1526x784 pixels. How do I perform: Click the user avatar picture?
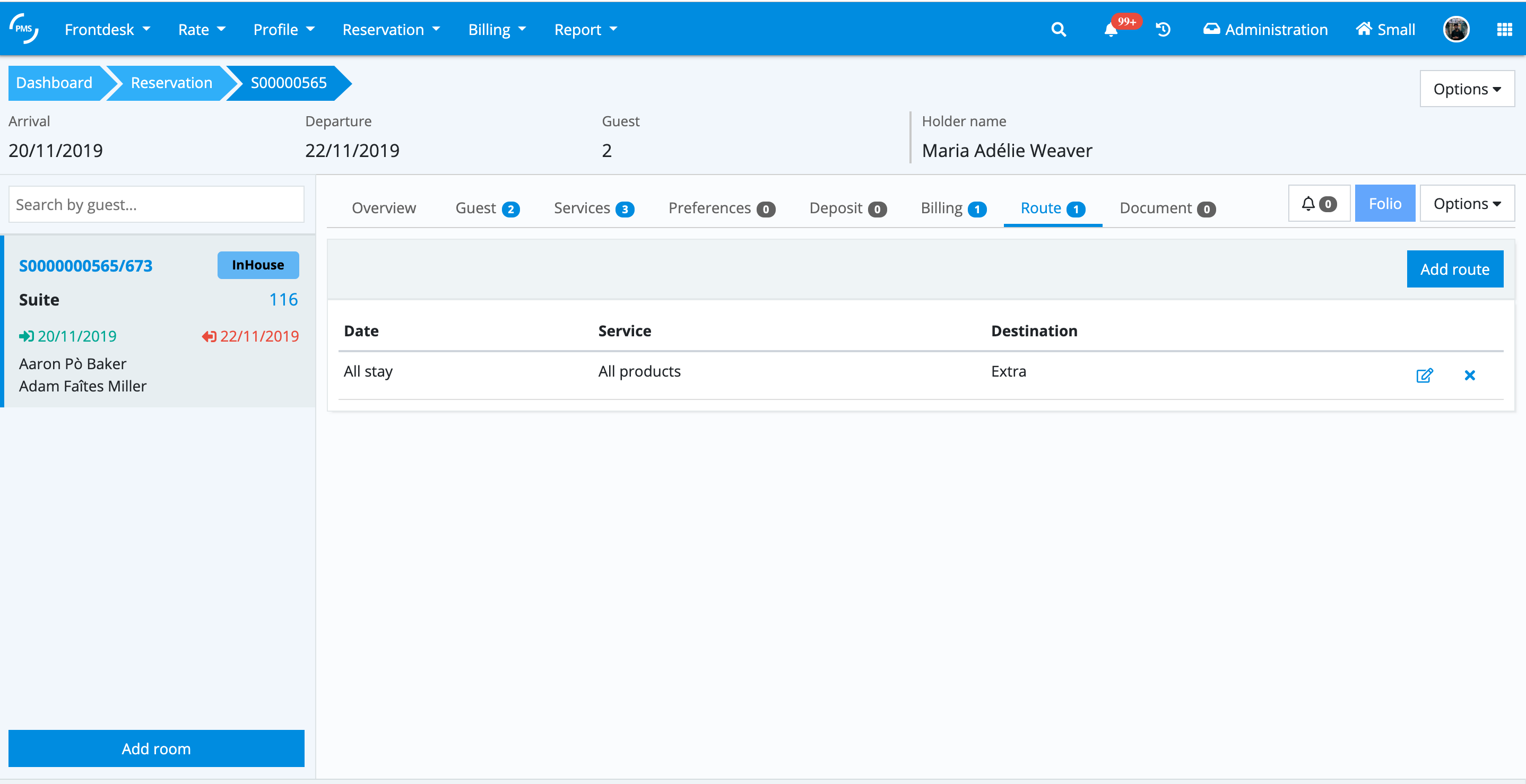coord(1455,30)
